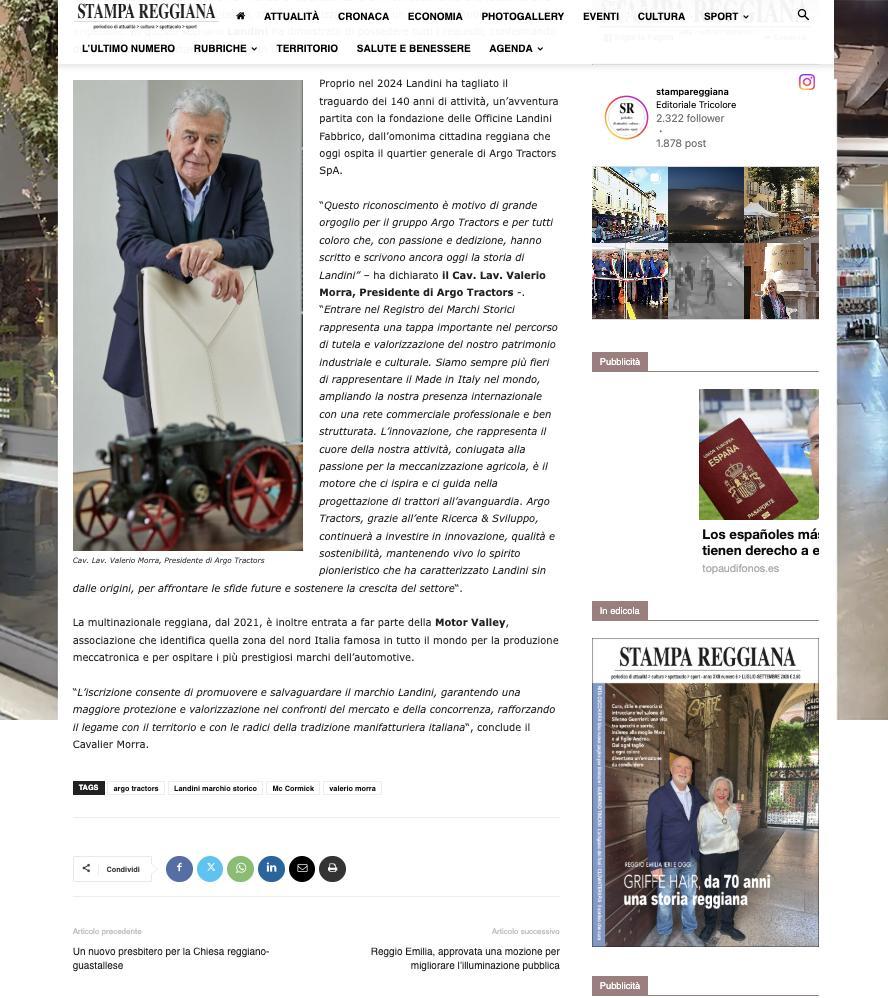This screenshot has width=888, height=998.
Task: Share article on LinkedIn
Action: tap(271, 868)
